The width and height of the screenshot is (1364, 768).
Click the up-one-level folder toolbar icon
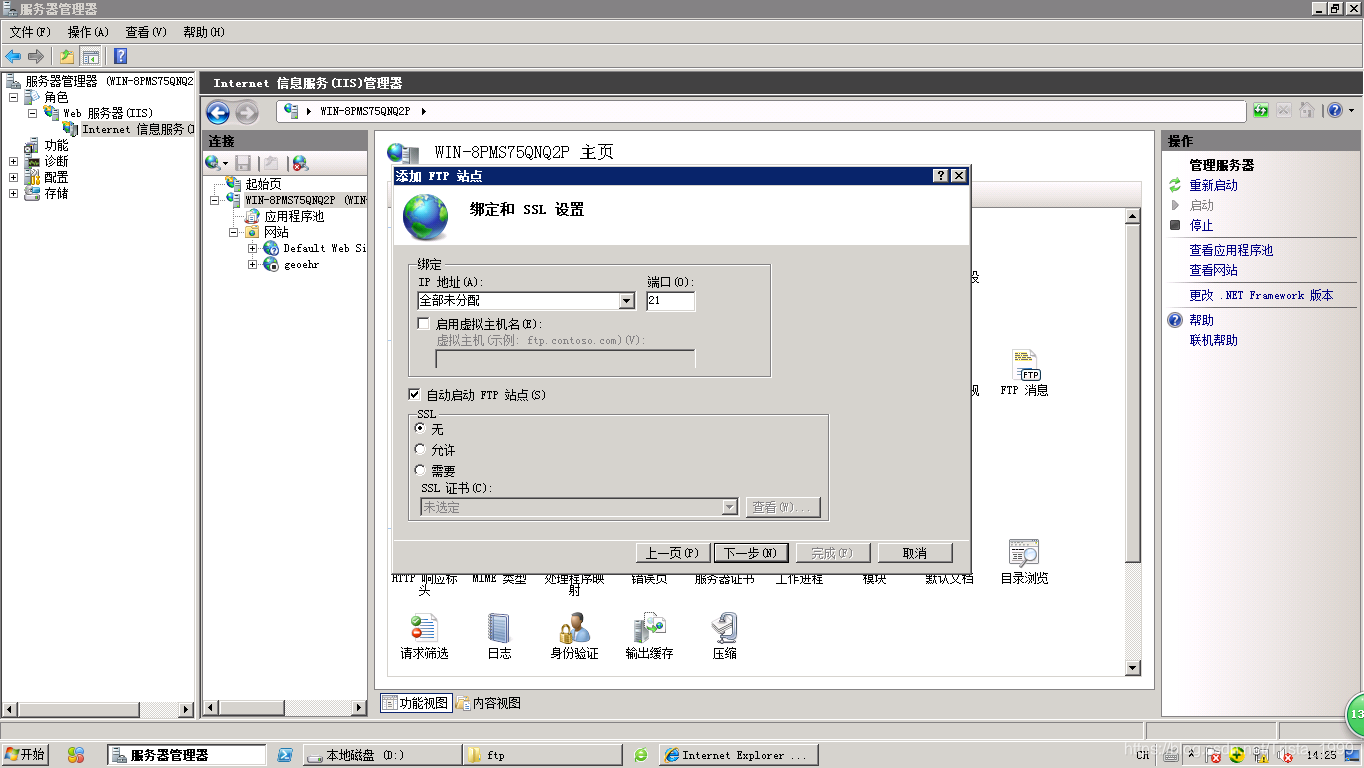pos(67,56)
